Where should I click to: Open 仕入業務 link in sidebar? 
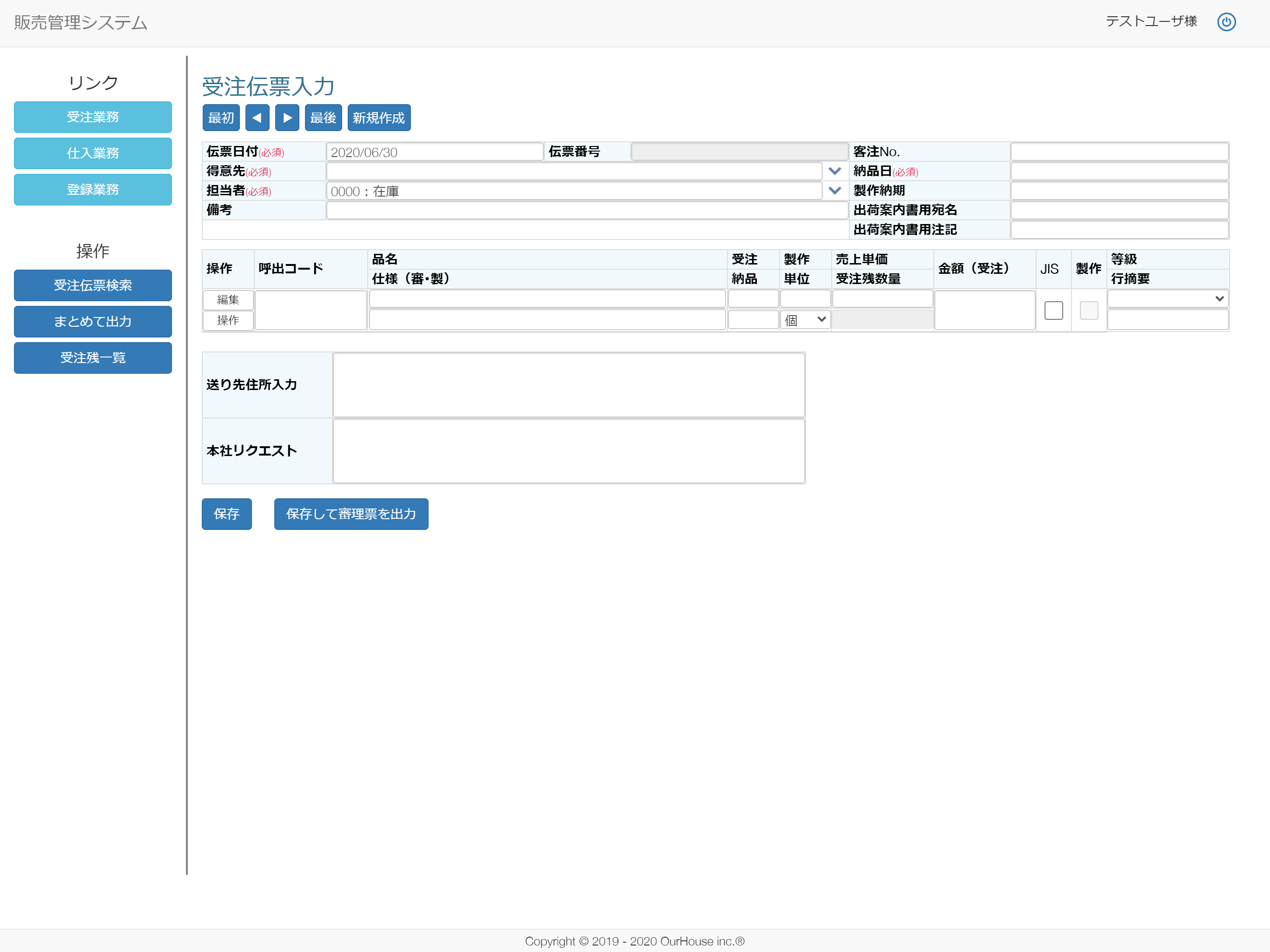pos(93,153)
